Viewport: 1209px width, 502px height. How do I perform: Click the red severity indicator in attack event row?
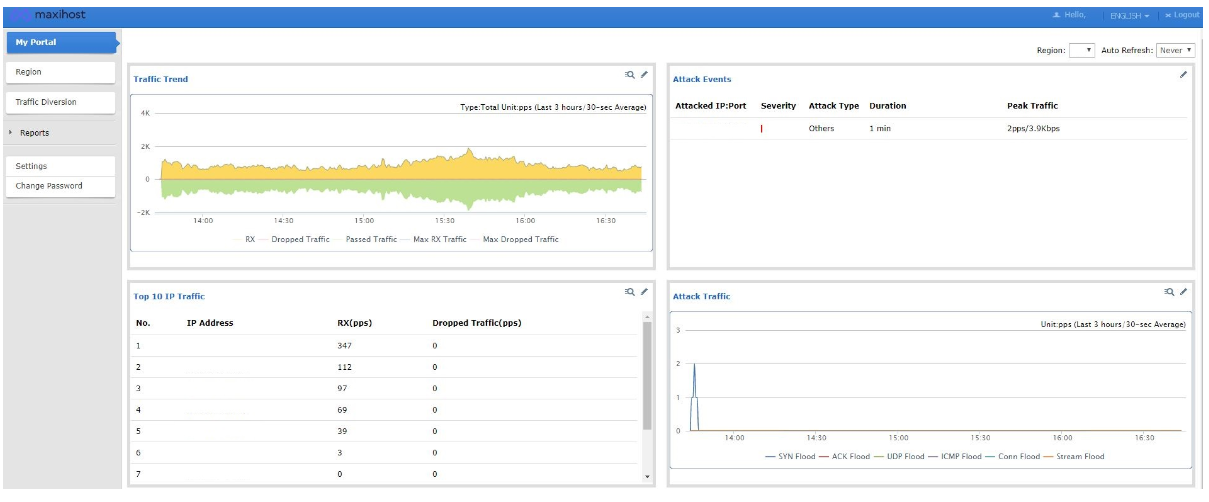click(x=761, y=128)
